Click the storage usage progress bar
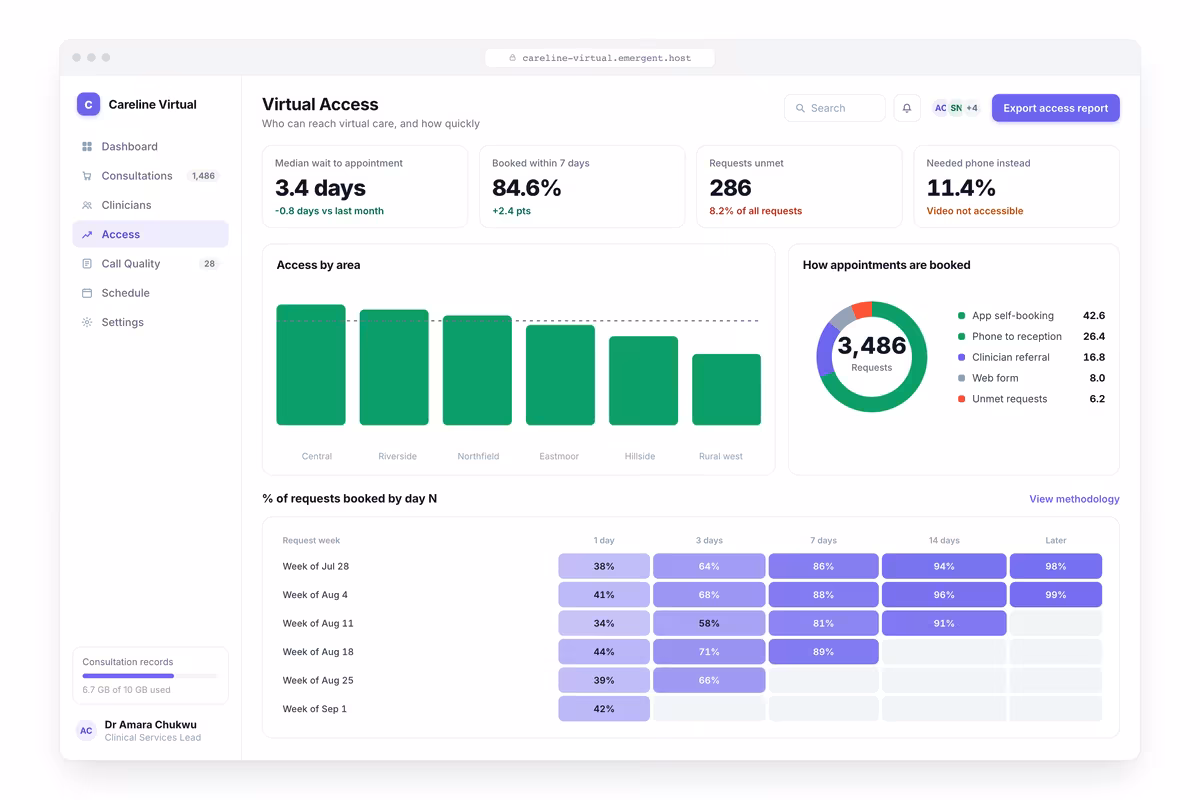1200x800 pixels. click(150, 676)
